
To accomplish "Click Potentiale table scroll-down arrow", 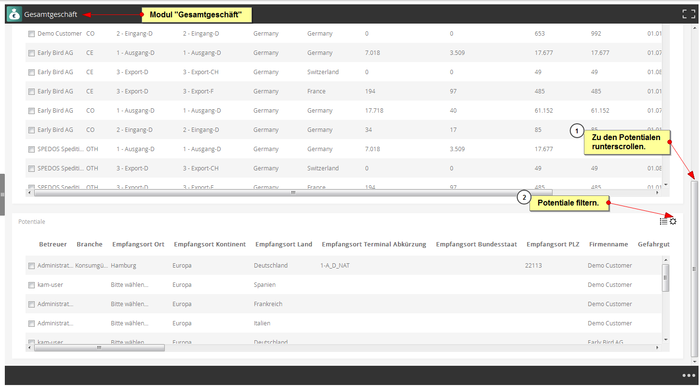I will [666, 340].
